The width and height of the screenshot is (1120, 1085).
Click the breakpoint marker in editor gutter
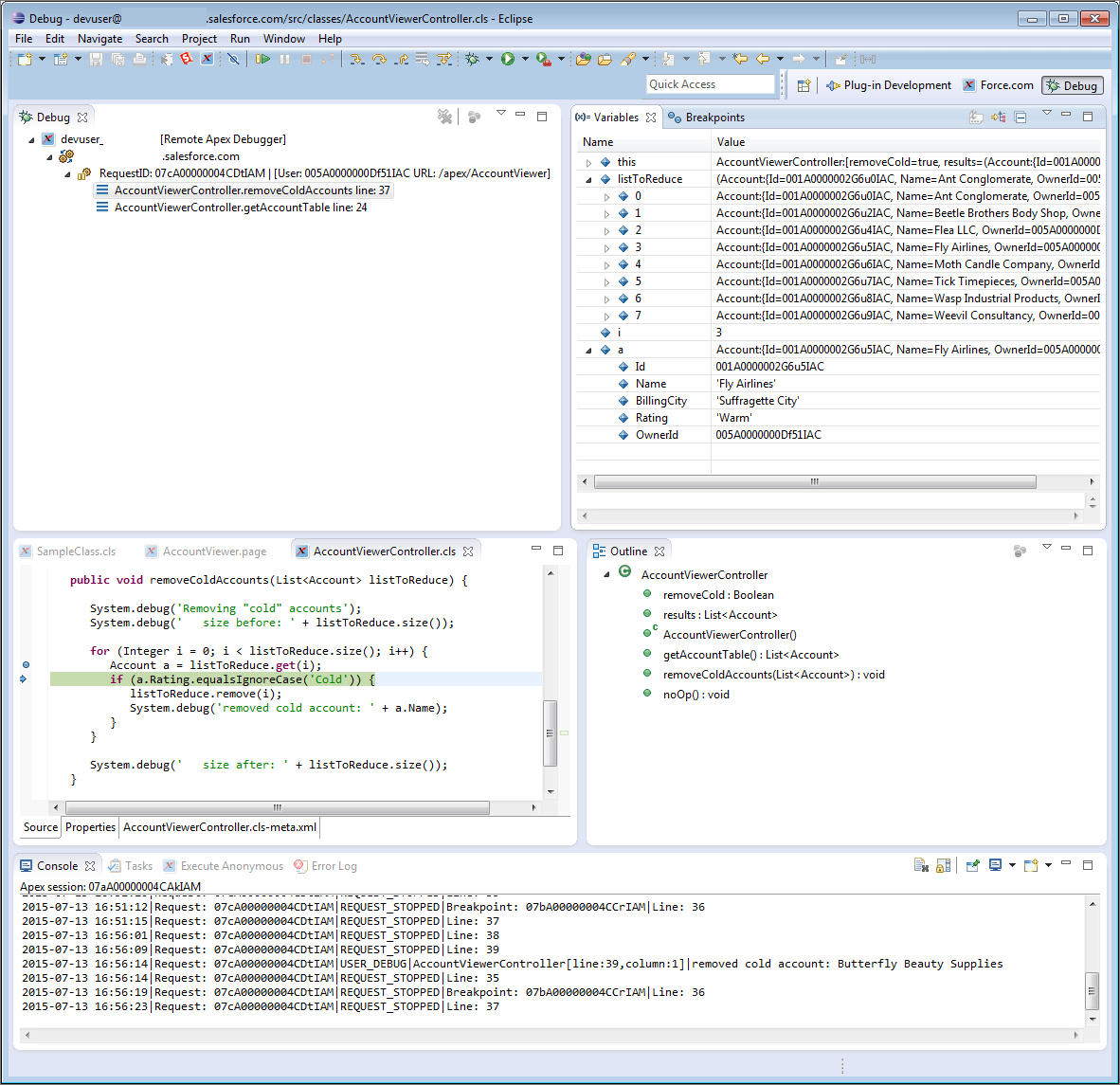[26, 665]
